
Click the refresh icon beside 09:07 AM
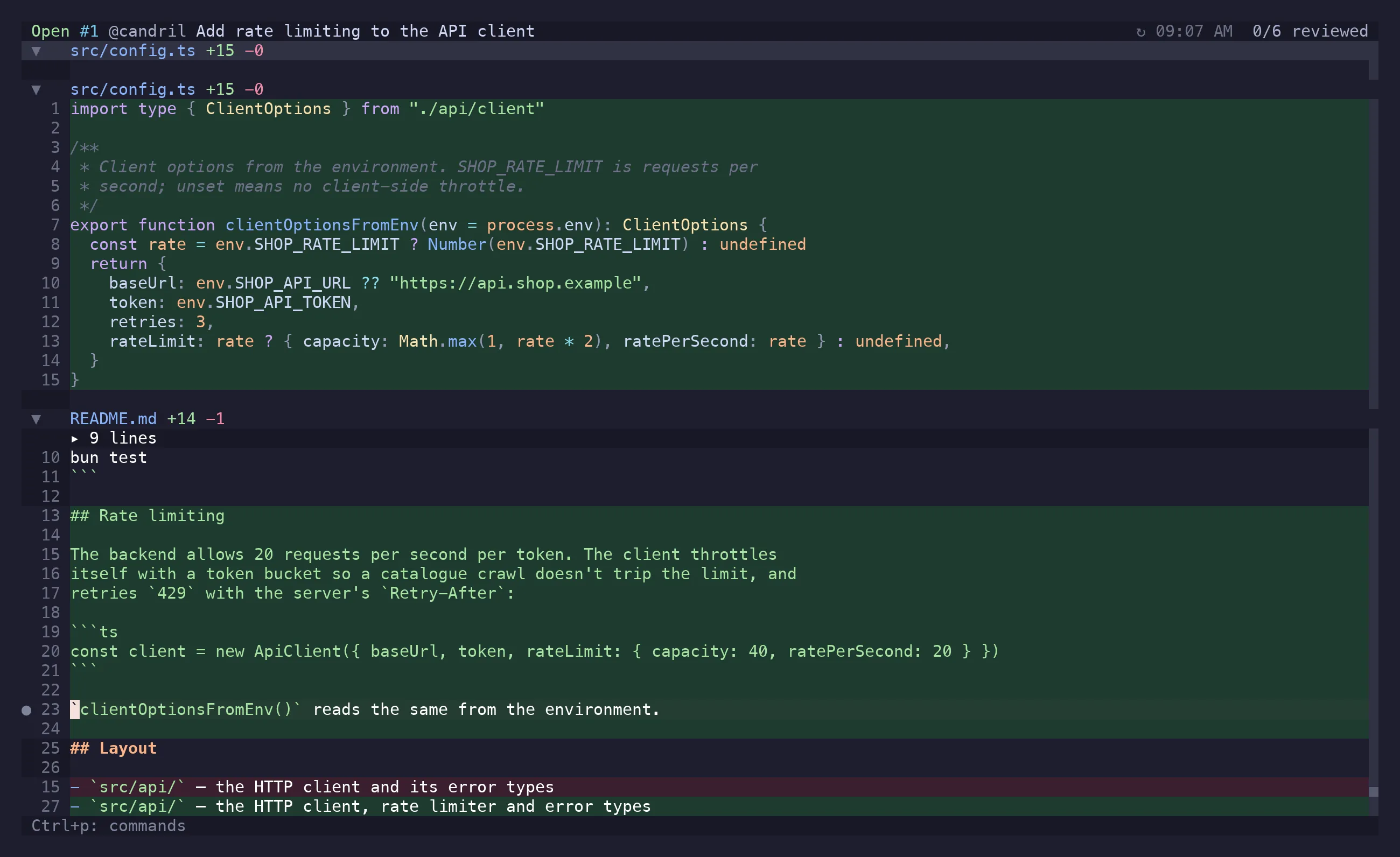(1140, 31)
